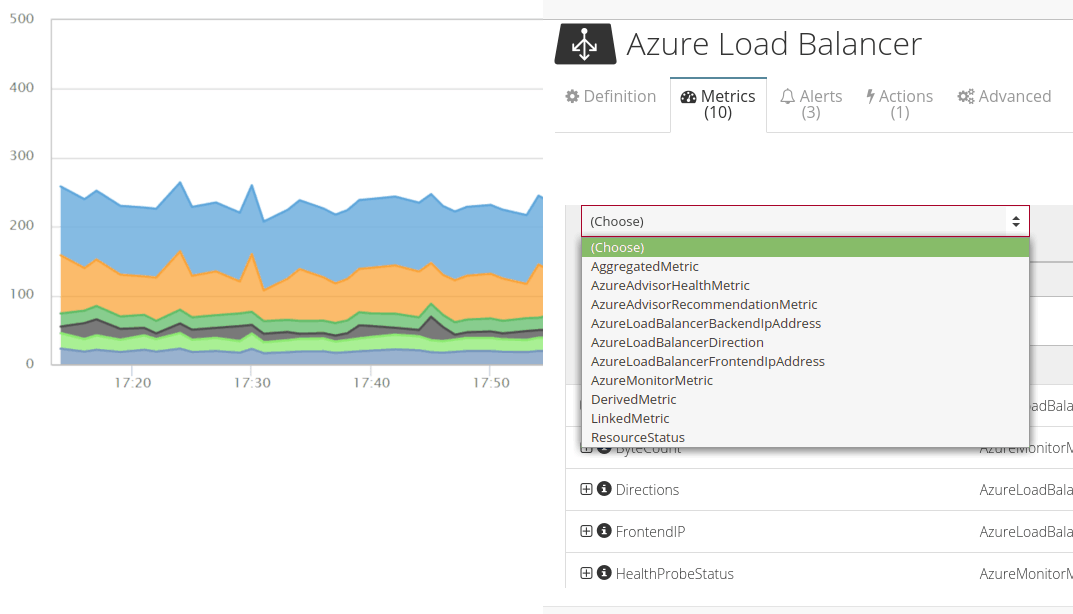Click the 17:50 time label on chart axis
1073x614 pixels.
(491, 383)
